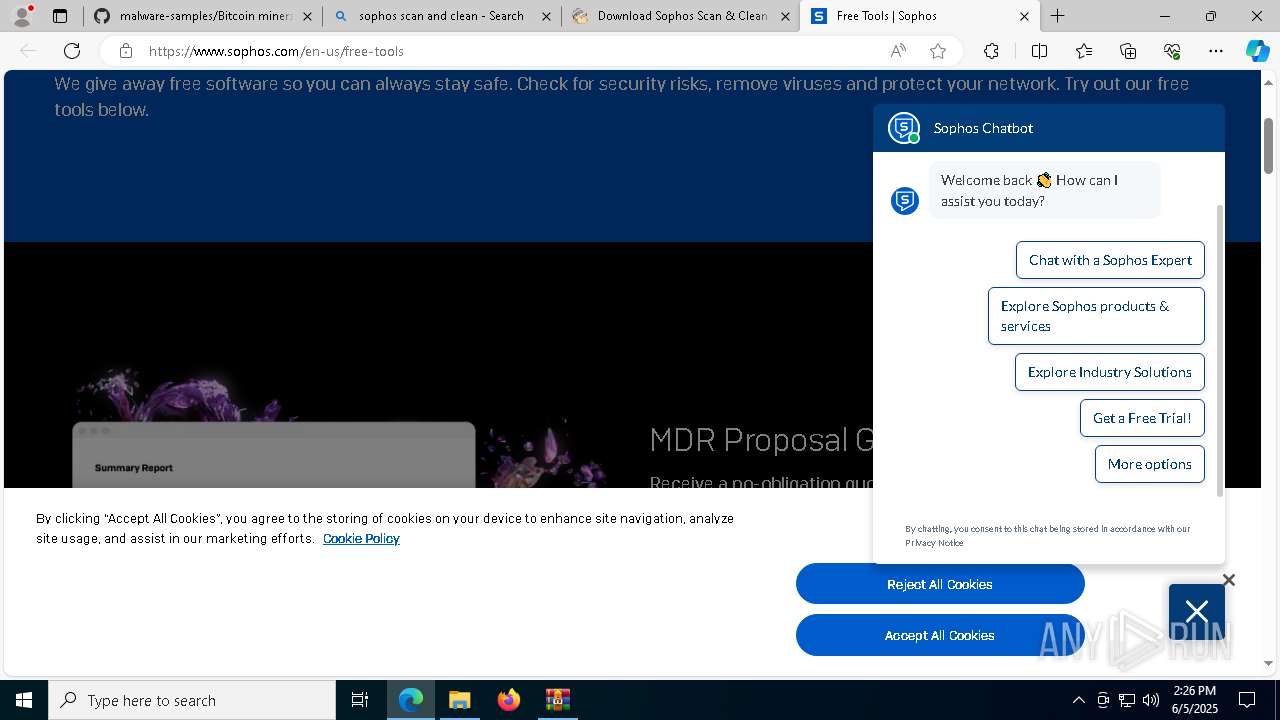1280x720 pixels.
Task: Click the Edge profile icon
Action: 24,16
